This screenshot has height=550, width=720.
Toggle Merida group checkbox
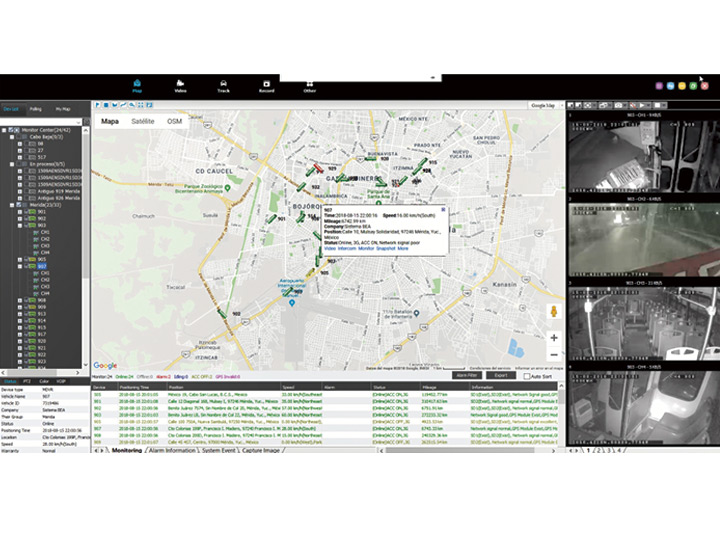coord(19,205)
